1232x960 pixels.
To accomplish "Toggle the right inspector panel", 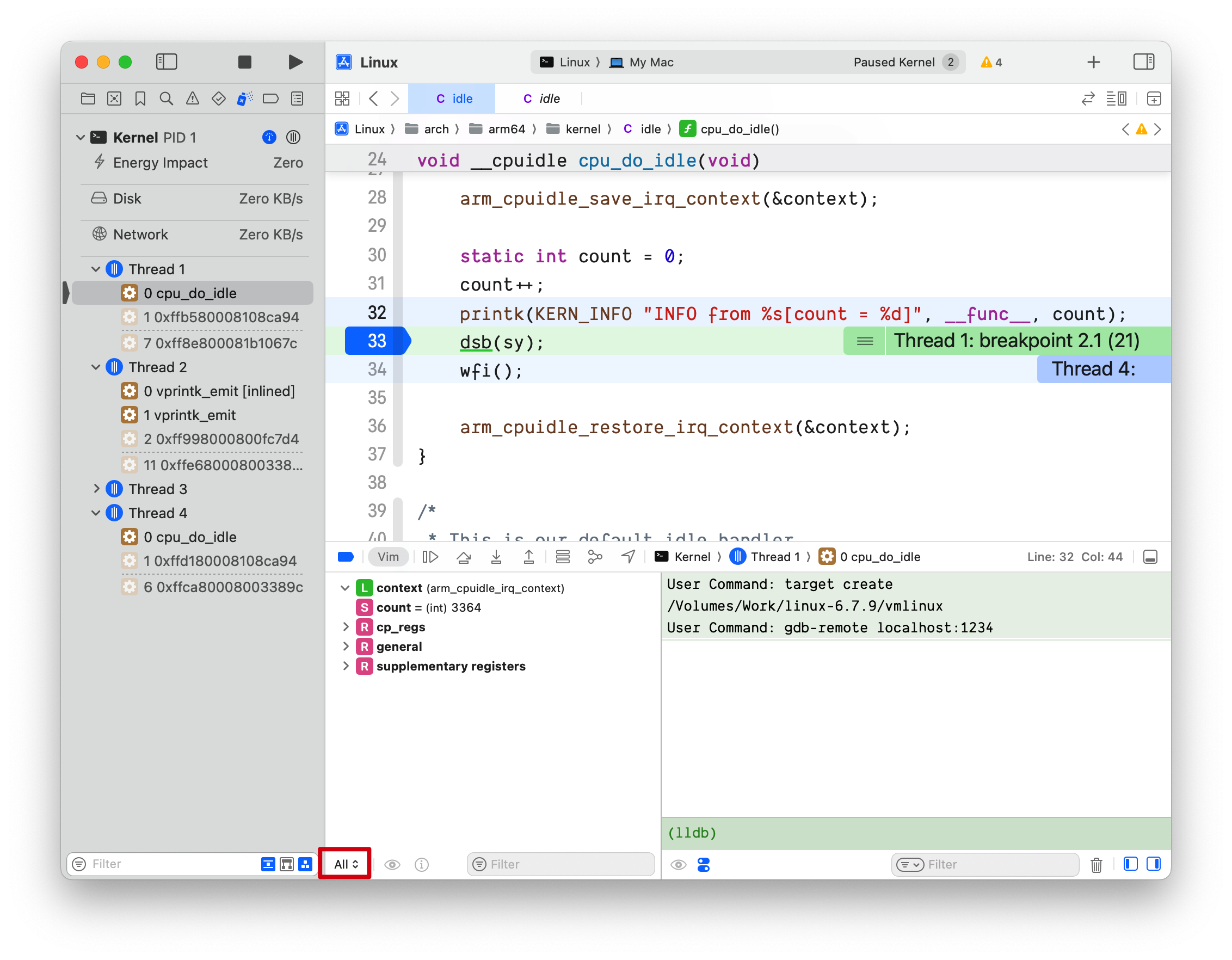I will coord(1143,62).
